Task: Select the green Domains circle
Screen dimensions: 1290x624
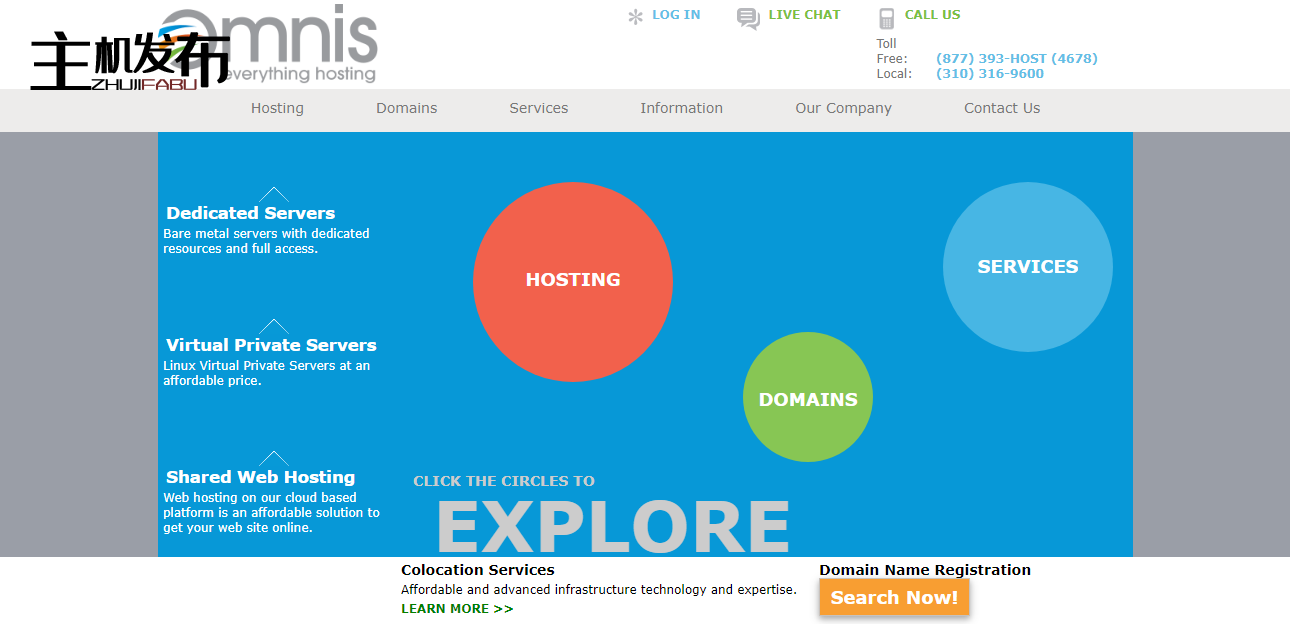Action: (808, 398)
